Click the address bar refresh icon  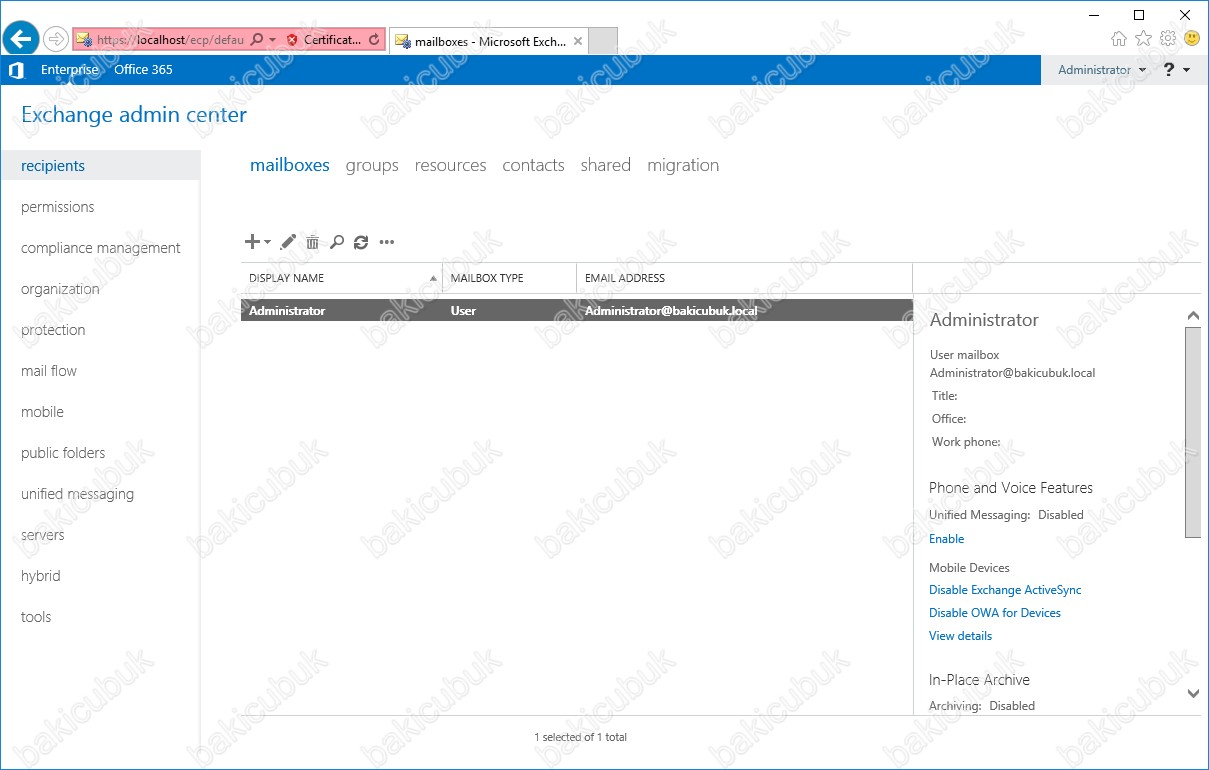374,40
